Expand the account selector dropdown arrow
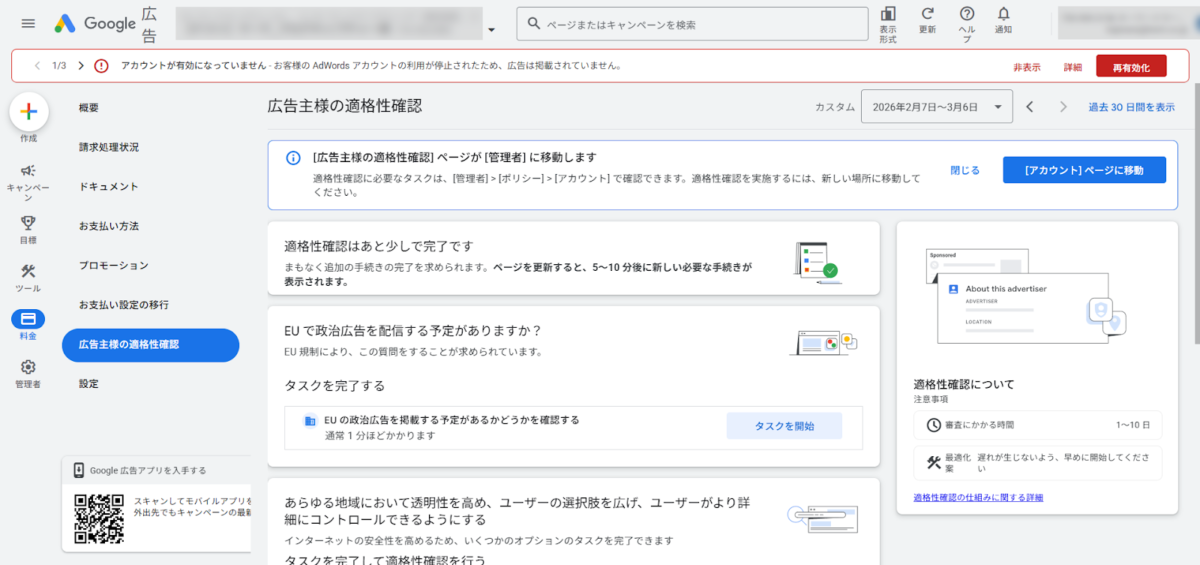Screen dimensions: 1200x565 click(491, 29)
